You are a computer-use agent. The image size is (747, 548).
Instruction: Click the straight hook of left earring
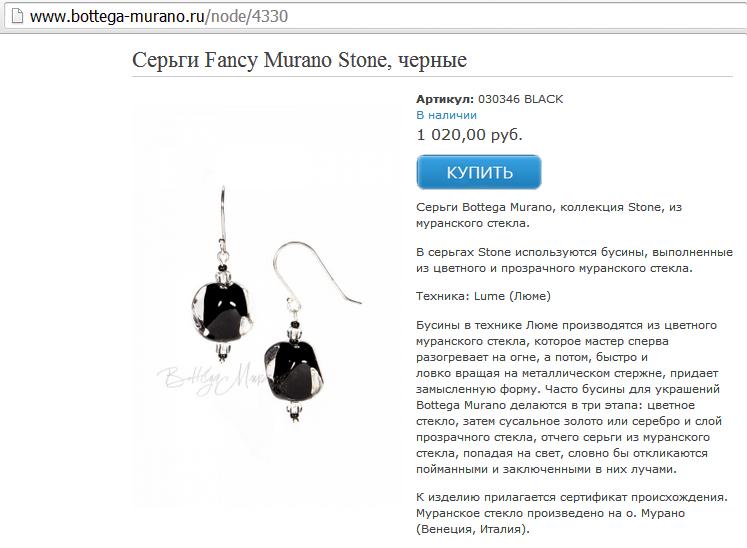222,213
